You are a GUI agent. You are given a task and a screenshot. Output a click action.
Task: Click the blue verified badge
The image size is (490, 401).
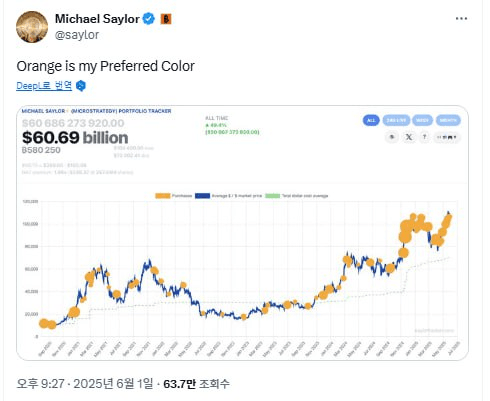tap(149, 19)
